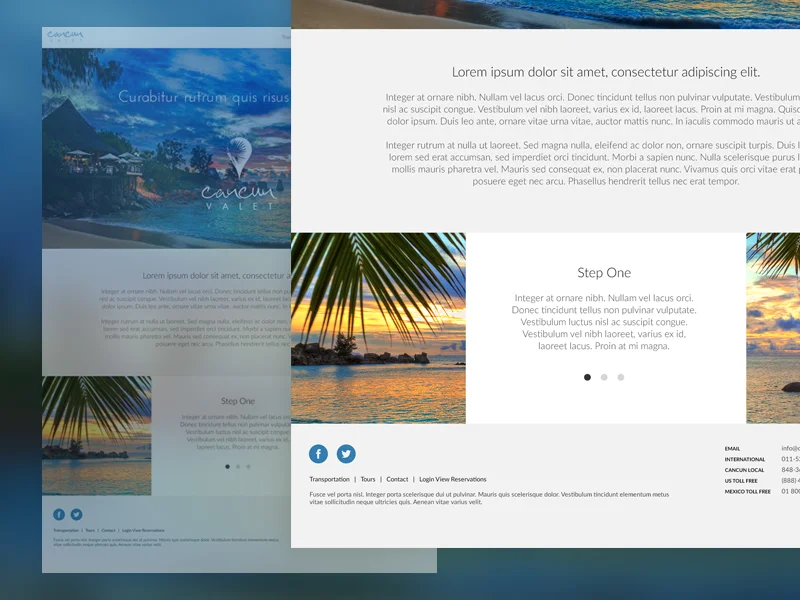Click the INTERNATIONAL label in footer

point(745,459)
